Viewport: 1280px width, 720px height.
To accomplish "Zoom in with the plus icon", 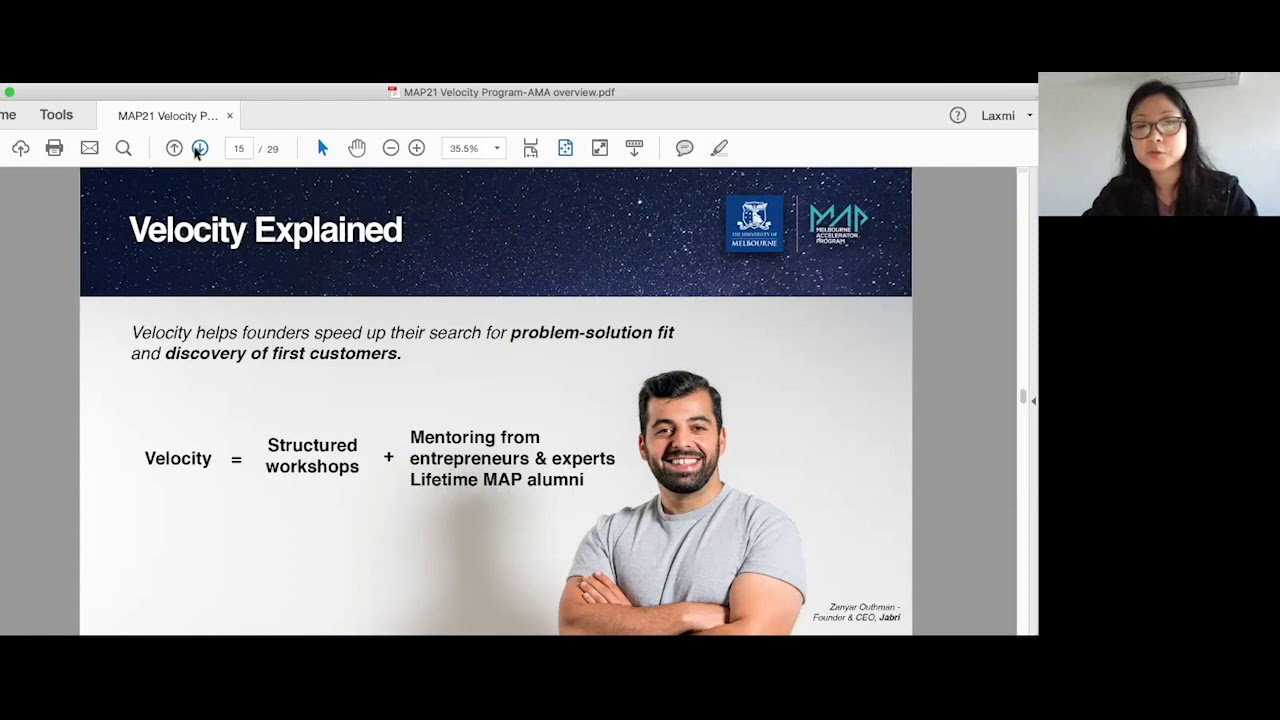I will pyautogui.click(x=417, y=148).
